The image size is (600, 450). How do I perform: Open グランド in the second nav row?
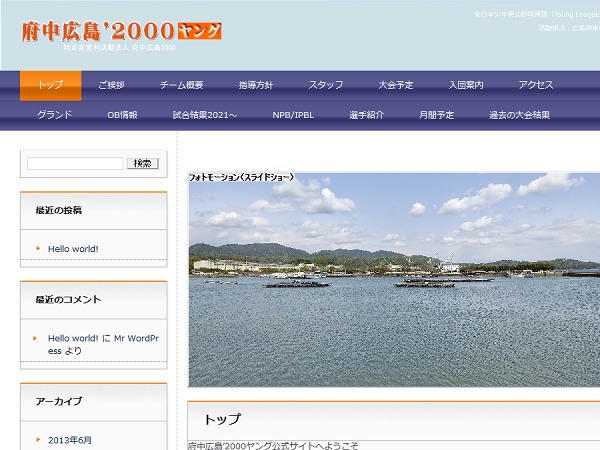pyautogui.click(x=54, y=115)
